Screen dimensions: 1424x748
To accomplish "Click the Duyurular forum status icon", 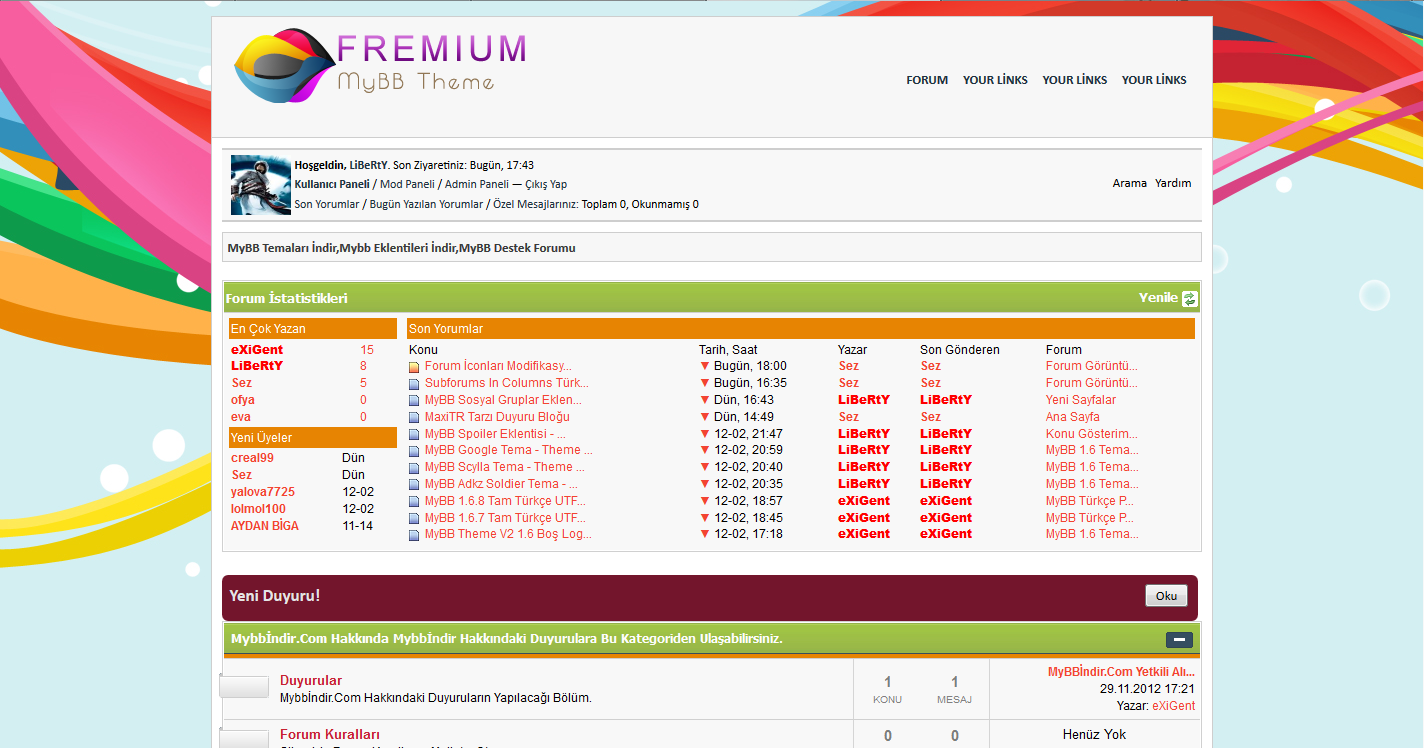I will point(244,687).
